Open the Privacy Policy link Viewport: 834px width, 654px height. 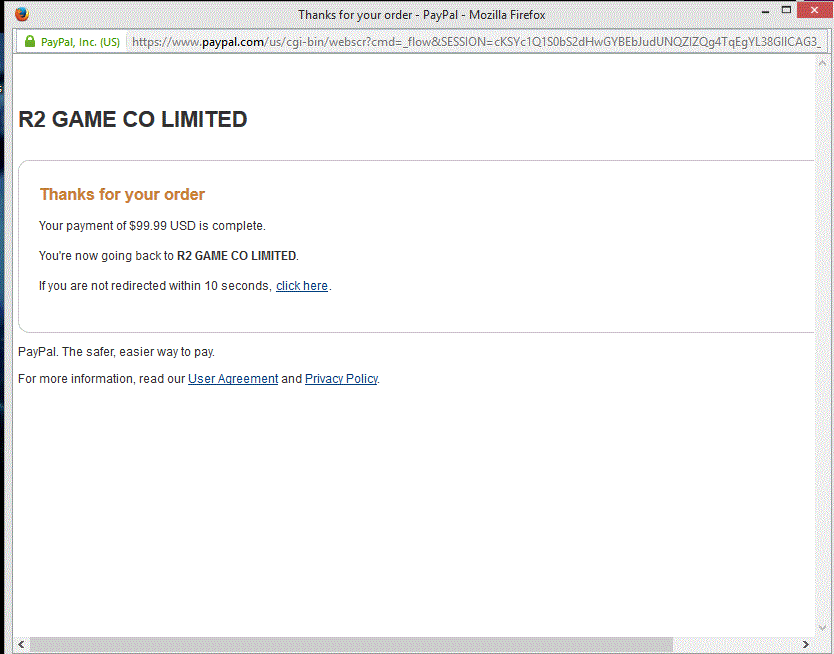click(x=341, y=379)
